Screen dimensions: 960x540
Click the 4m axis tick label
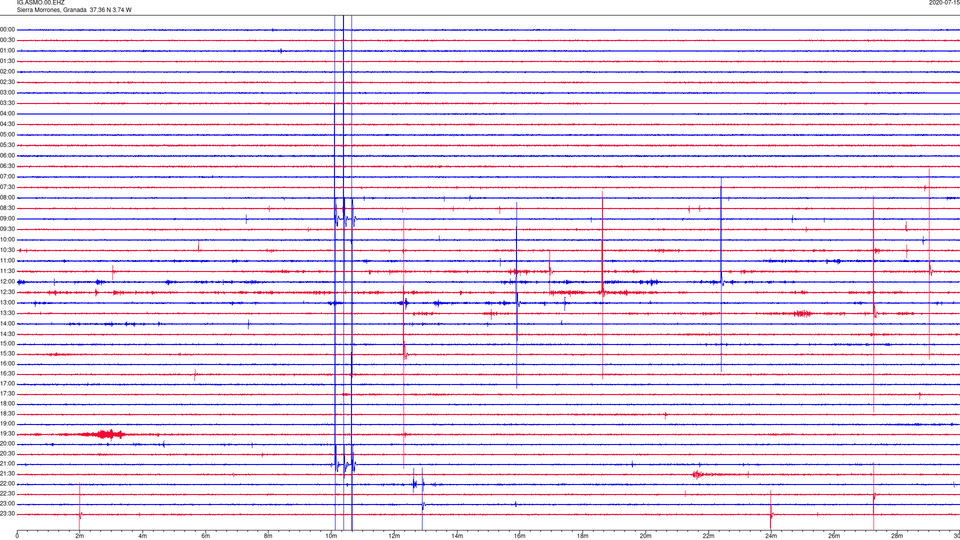(x=143, y=536)
